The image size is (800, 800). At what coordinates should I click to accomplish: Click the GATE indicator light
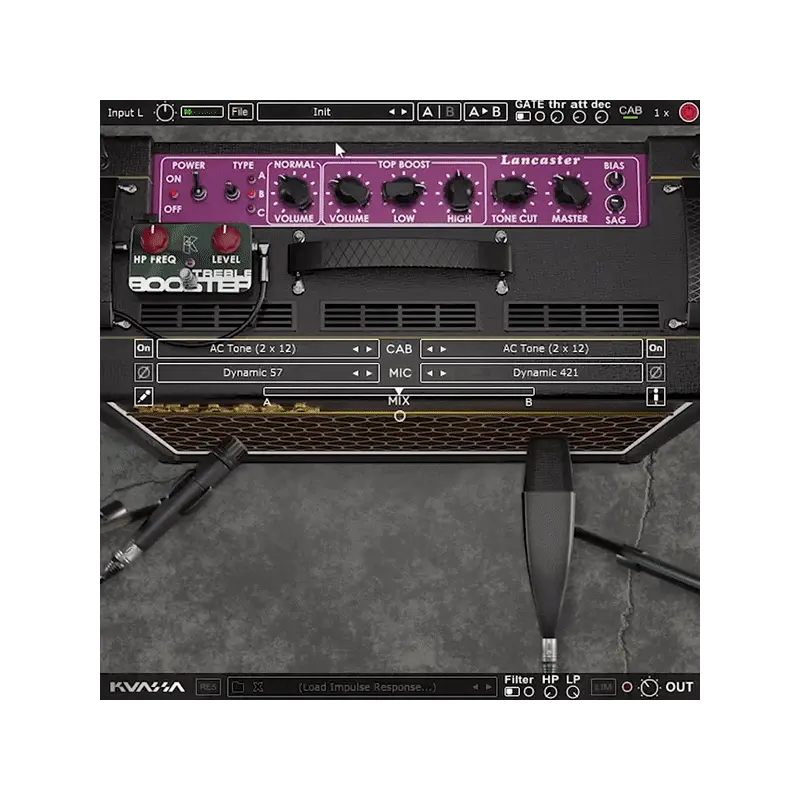coord(540,117)
